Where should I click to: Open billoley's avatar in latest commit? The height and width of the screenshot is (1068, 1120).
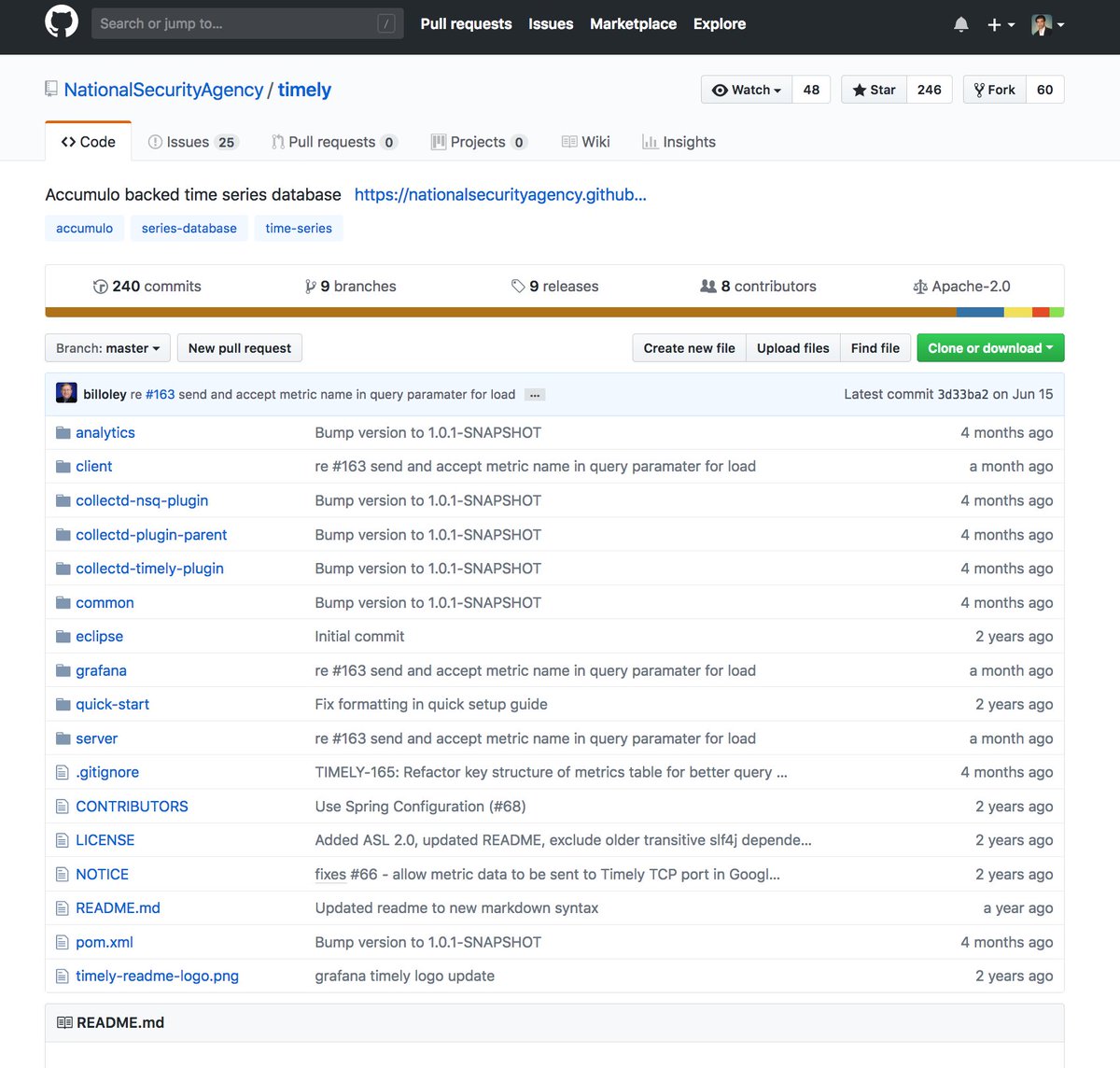66,393
